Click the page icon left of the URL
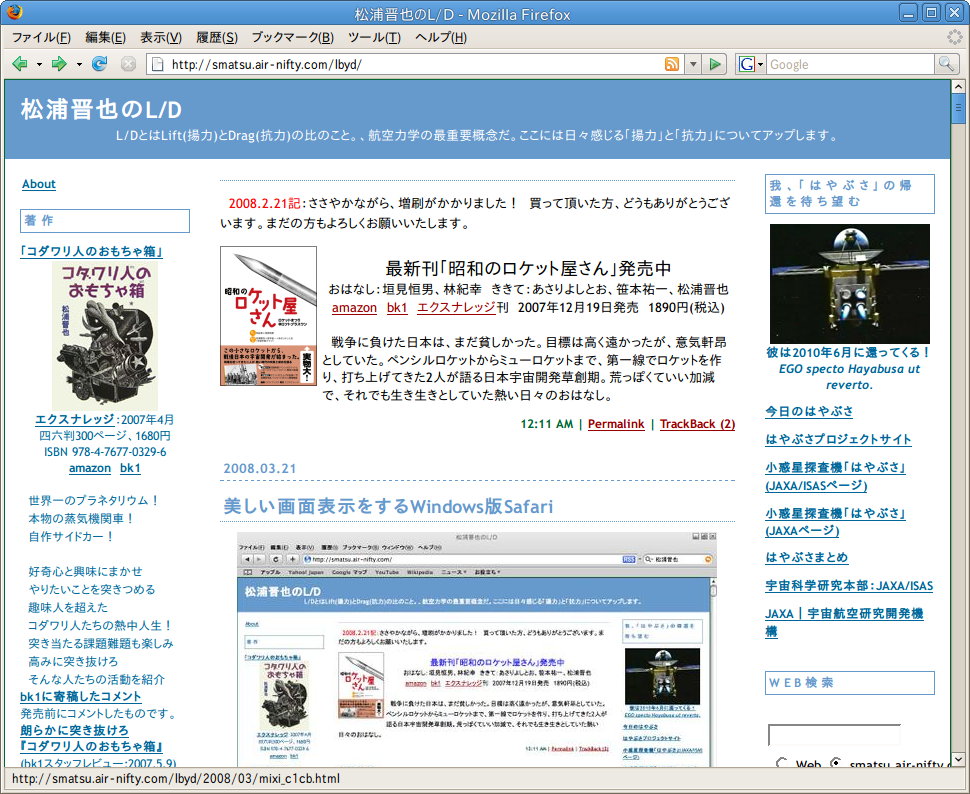Viewport: 970px width, 794px height. (158, 64)
